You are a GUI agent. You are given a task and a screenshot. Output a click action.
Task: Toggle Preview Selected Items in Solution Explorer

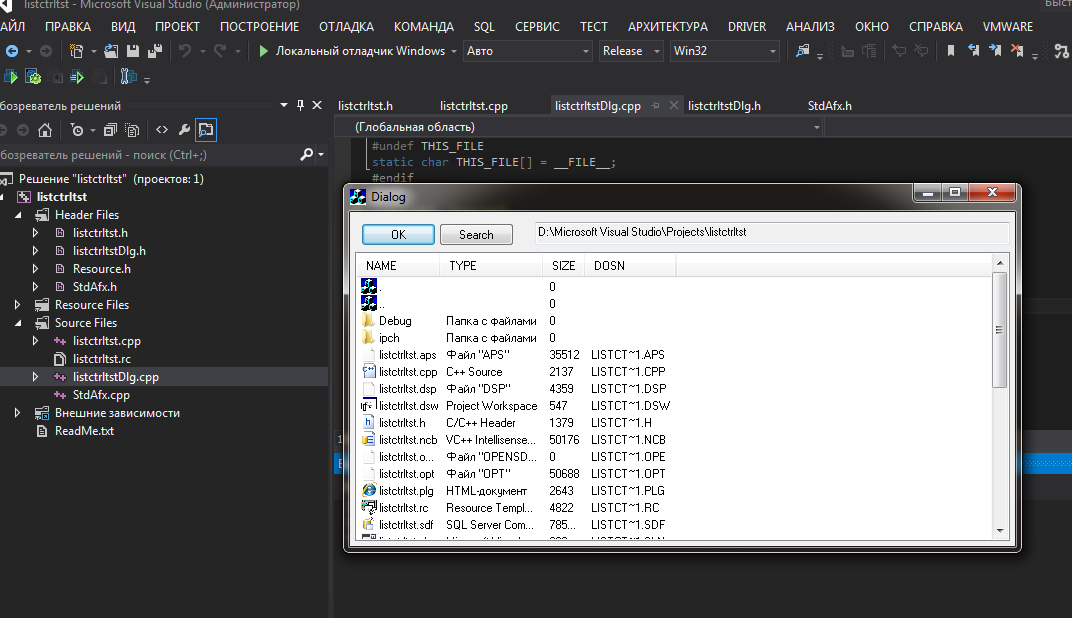[x=206, y=130]
